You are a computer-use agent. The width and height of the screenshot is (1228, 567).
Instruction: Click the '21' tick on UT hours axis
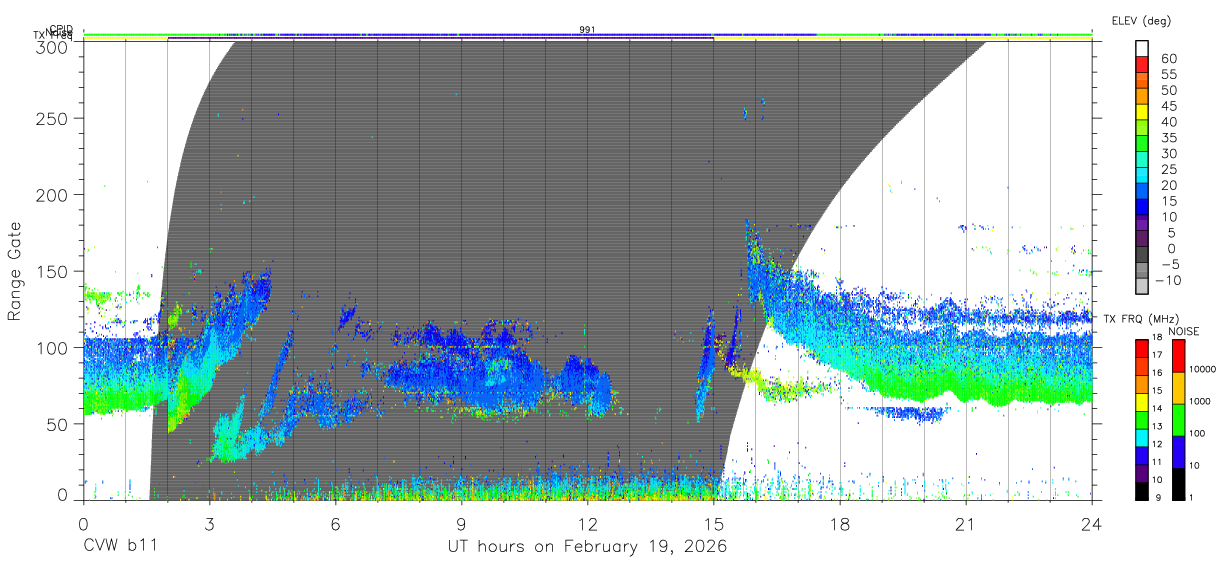[965, 524]
